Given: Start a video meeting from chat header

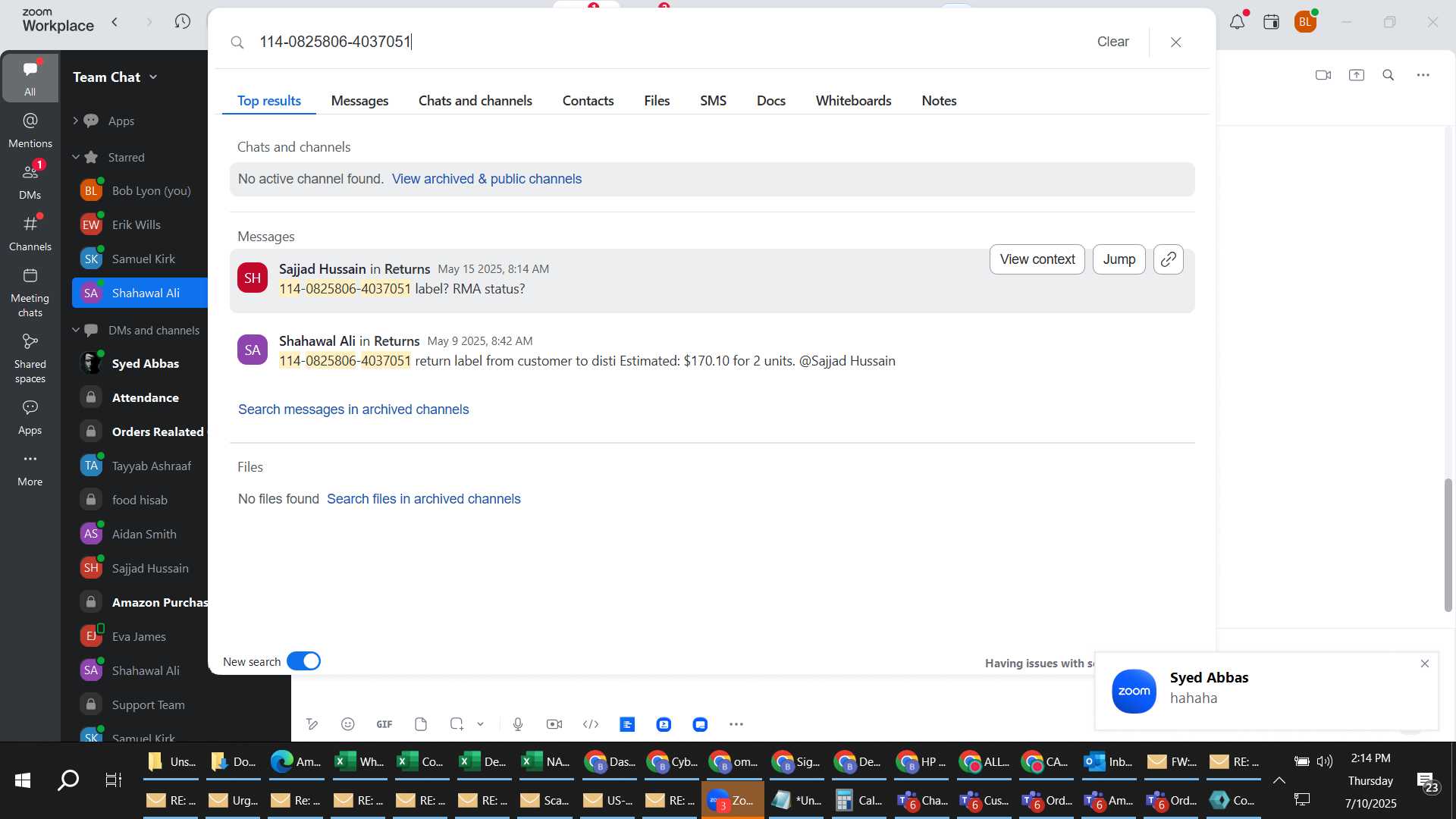Looking at the screenshot, I should click(x=1323, y=75).
